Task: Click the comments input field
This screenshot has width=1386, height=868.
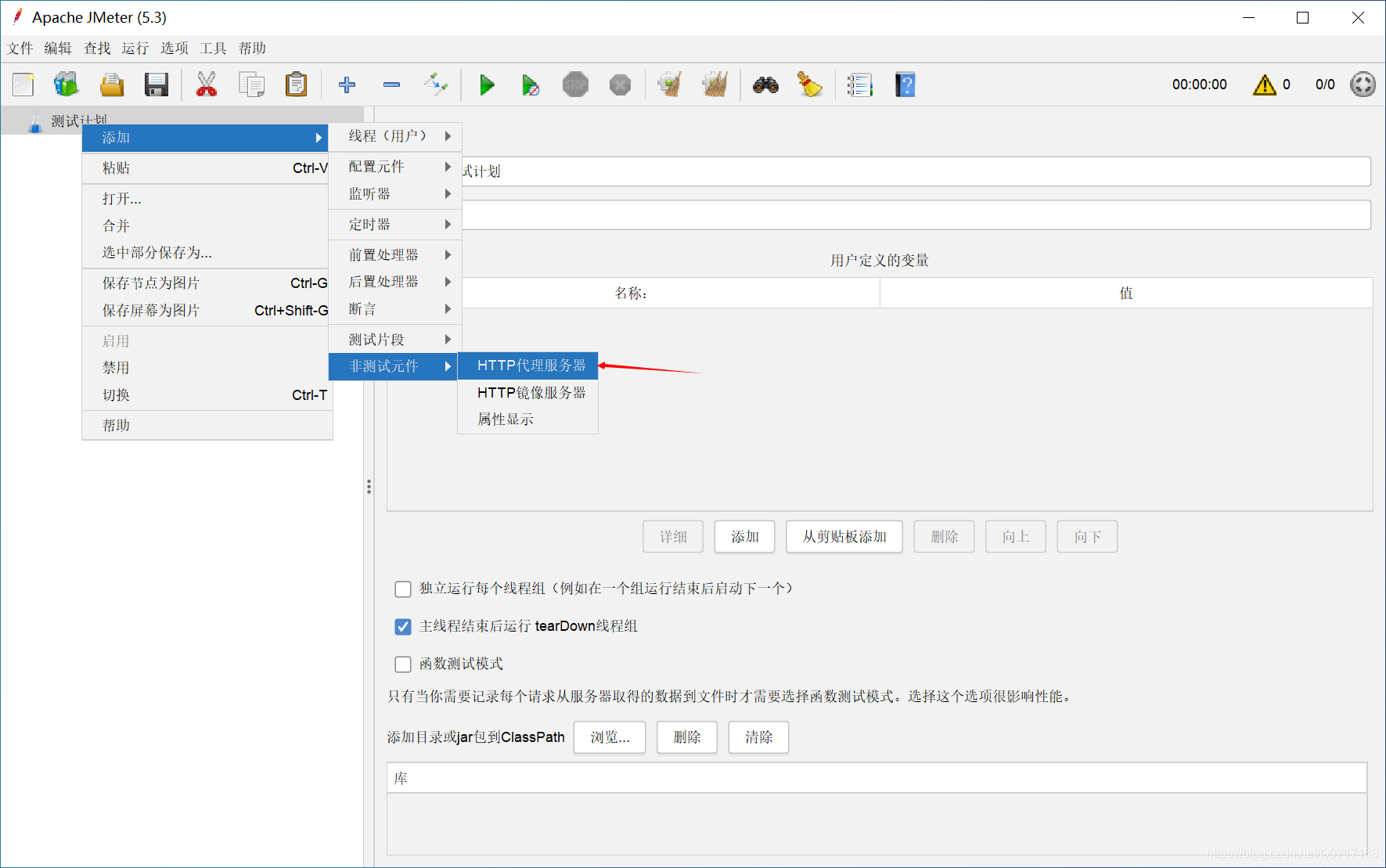Action: (x=916, y=215)
